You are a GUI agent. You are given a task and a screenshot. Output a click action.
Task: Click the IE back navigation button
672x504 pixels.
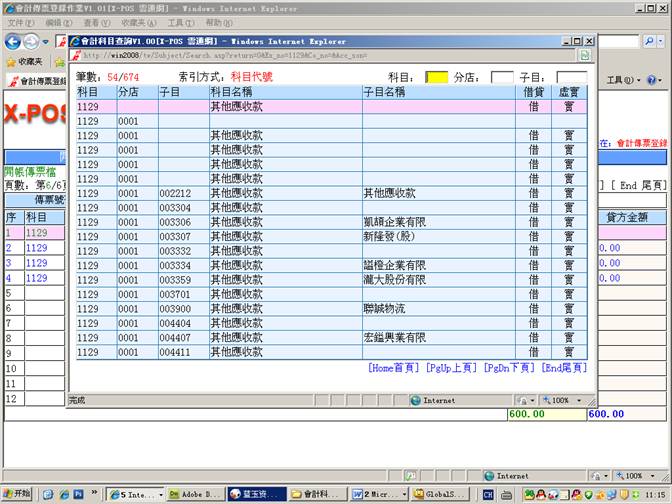click(13, 42)
